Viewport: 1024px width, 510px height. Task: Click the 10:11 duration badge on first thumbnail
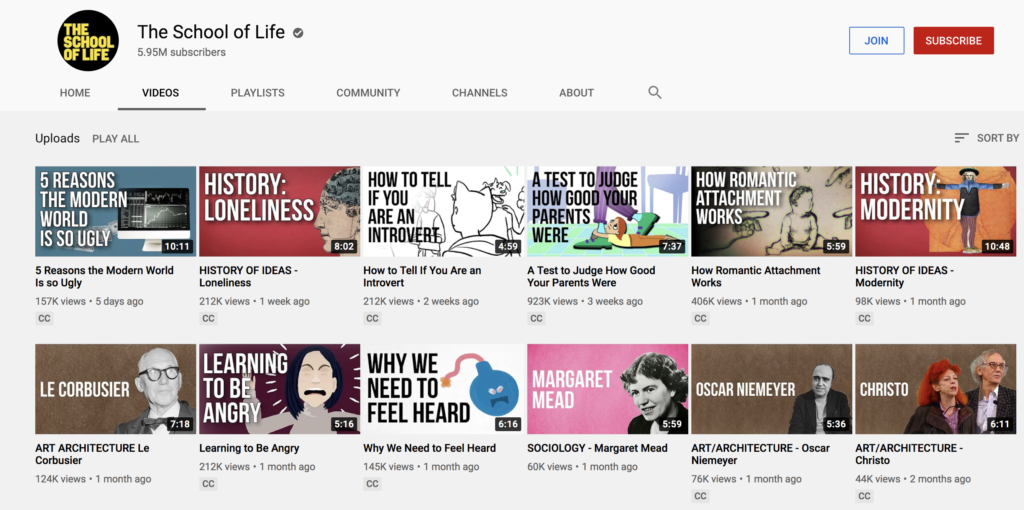point(177,246)
